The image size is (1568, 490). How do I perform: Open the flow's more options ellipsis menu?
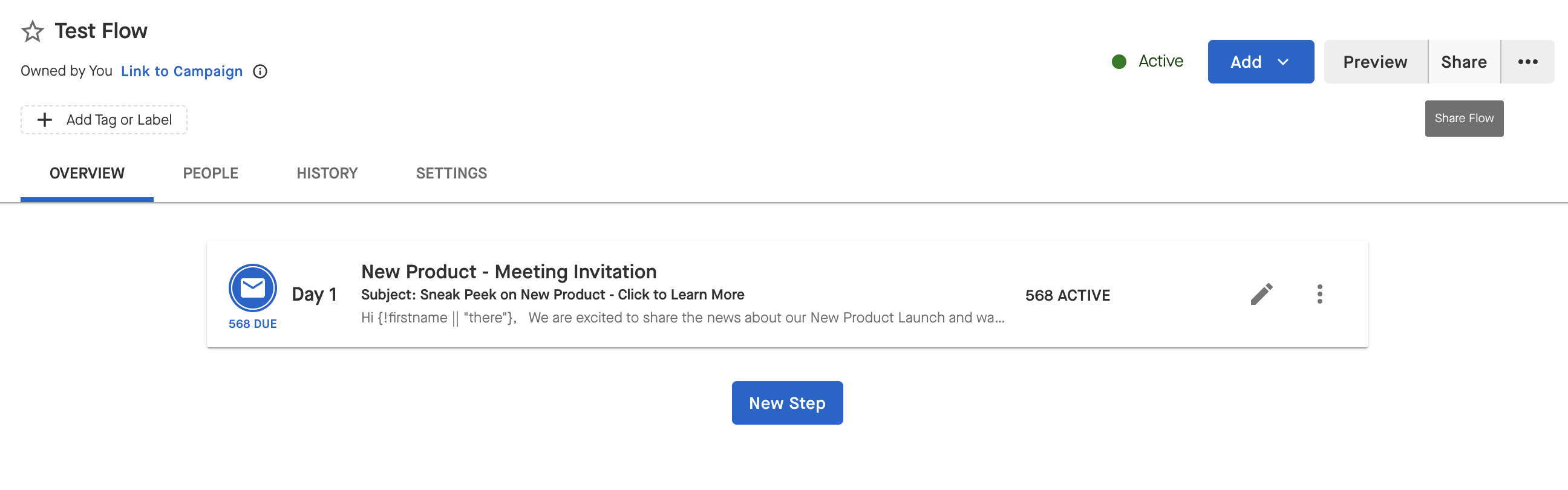point(1527,62)
